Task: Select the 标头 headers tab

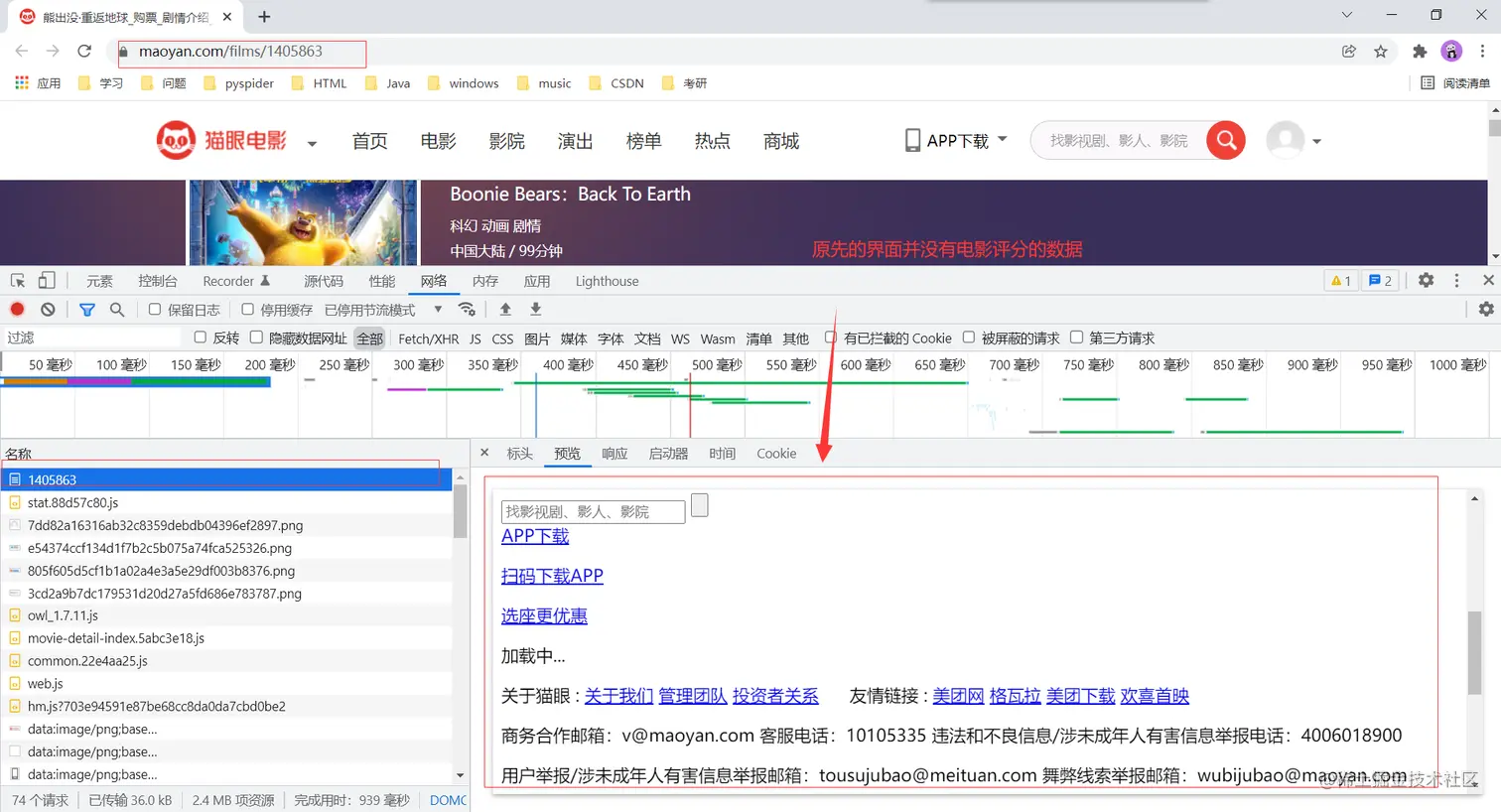Action: click(519, 454)
